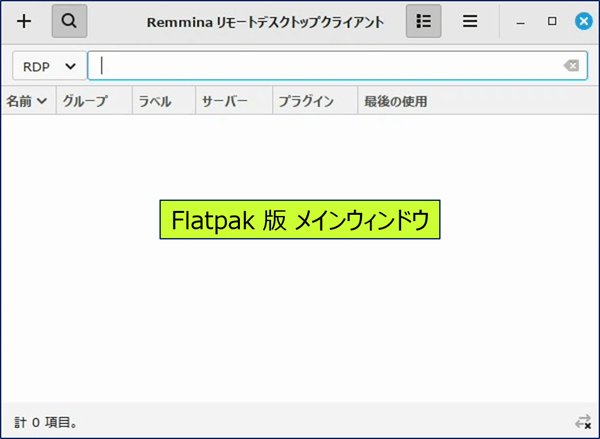Click the network status icon in status bar
This screenshot has height=439, width=600.
(583, 422)
